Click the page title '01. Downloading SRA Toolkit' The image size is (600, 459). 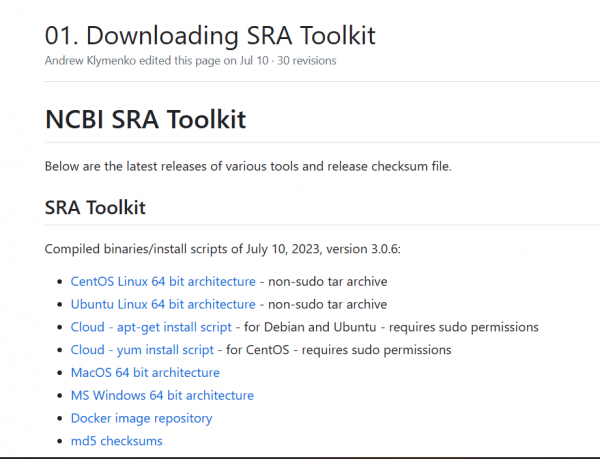pos(210,35)
